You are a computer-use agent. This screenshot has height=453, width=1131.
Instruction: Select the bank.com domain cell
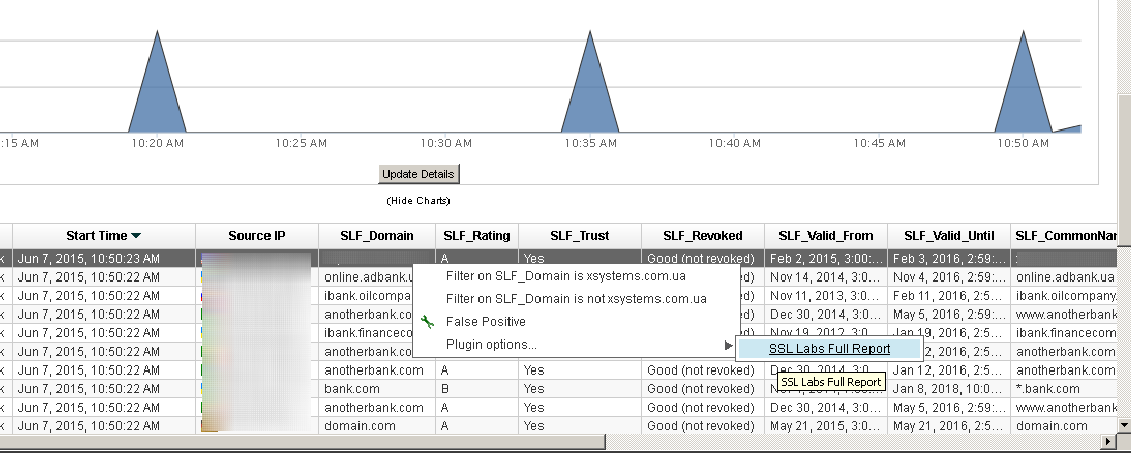(x=354, y=388)
